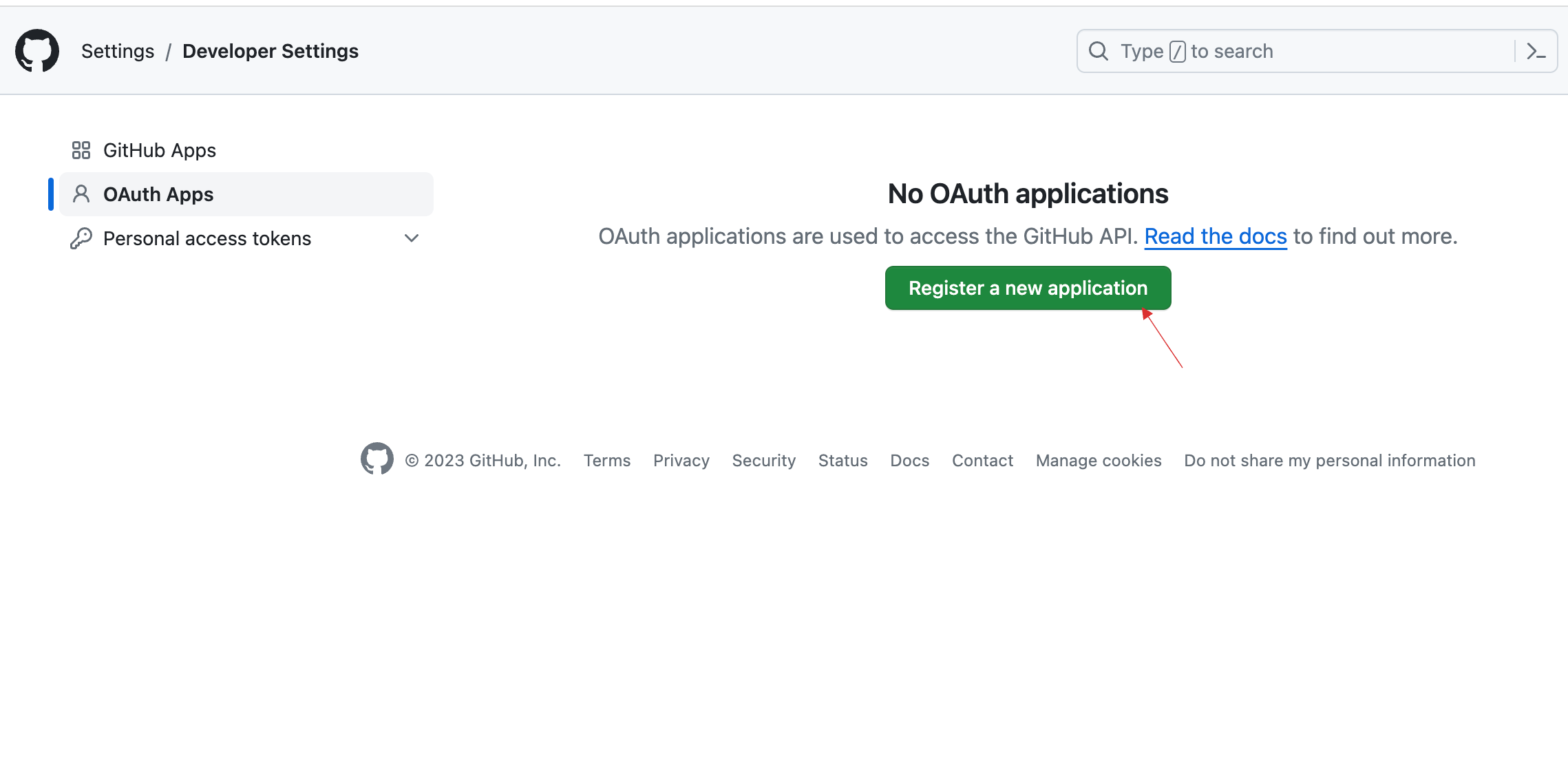
Task: Click the Personal access tokens key icon
Action: click(81, 238)
